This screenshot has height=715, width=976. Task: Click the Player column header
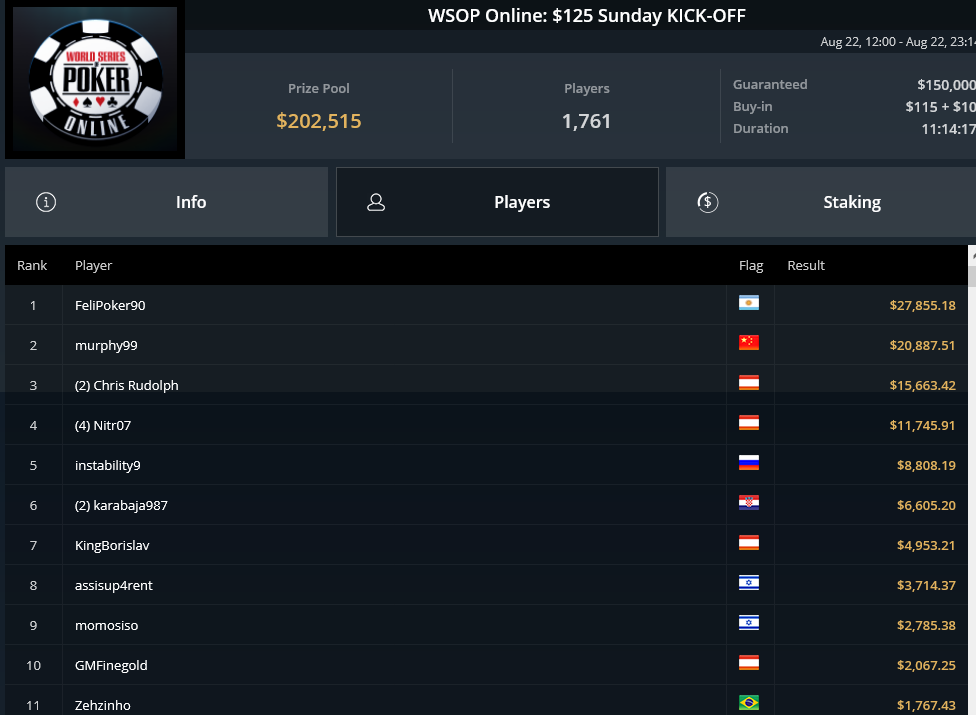[x=93, y=265]
